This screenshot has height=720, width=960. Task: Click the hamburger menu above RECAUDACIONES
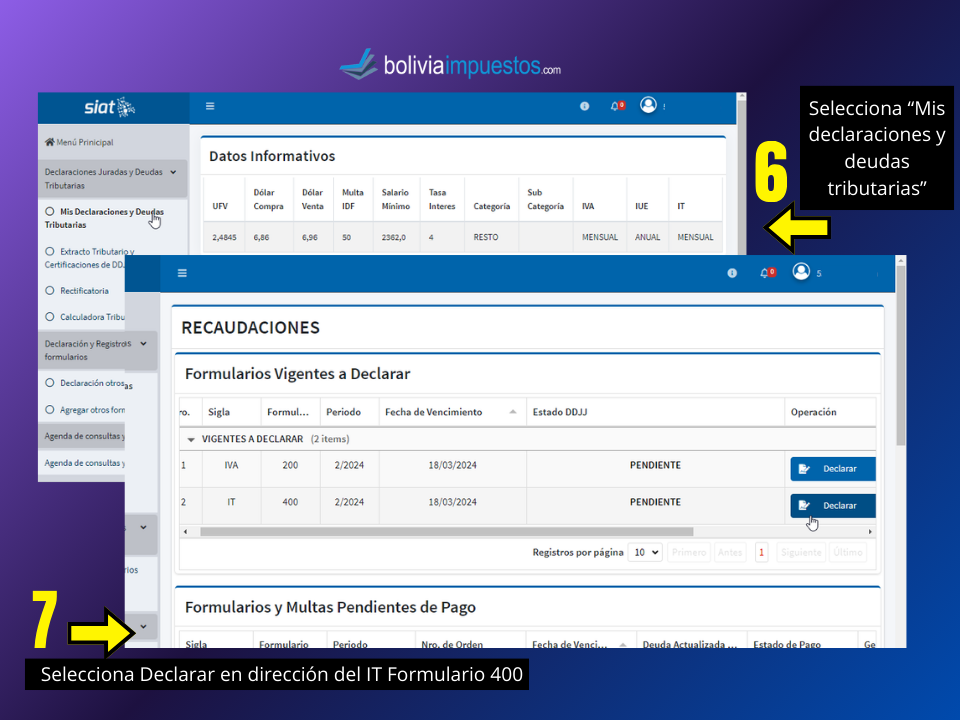[x=182, y=273]
